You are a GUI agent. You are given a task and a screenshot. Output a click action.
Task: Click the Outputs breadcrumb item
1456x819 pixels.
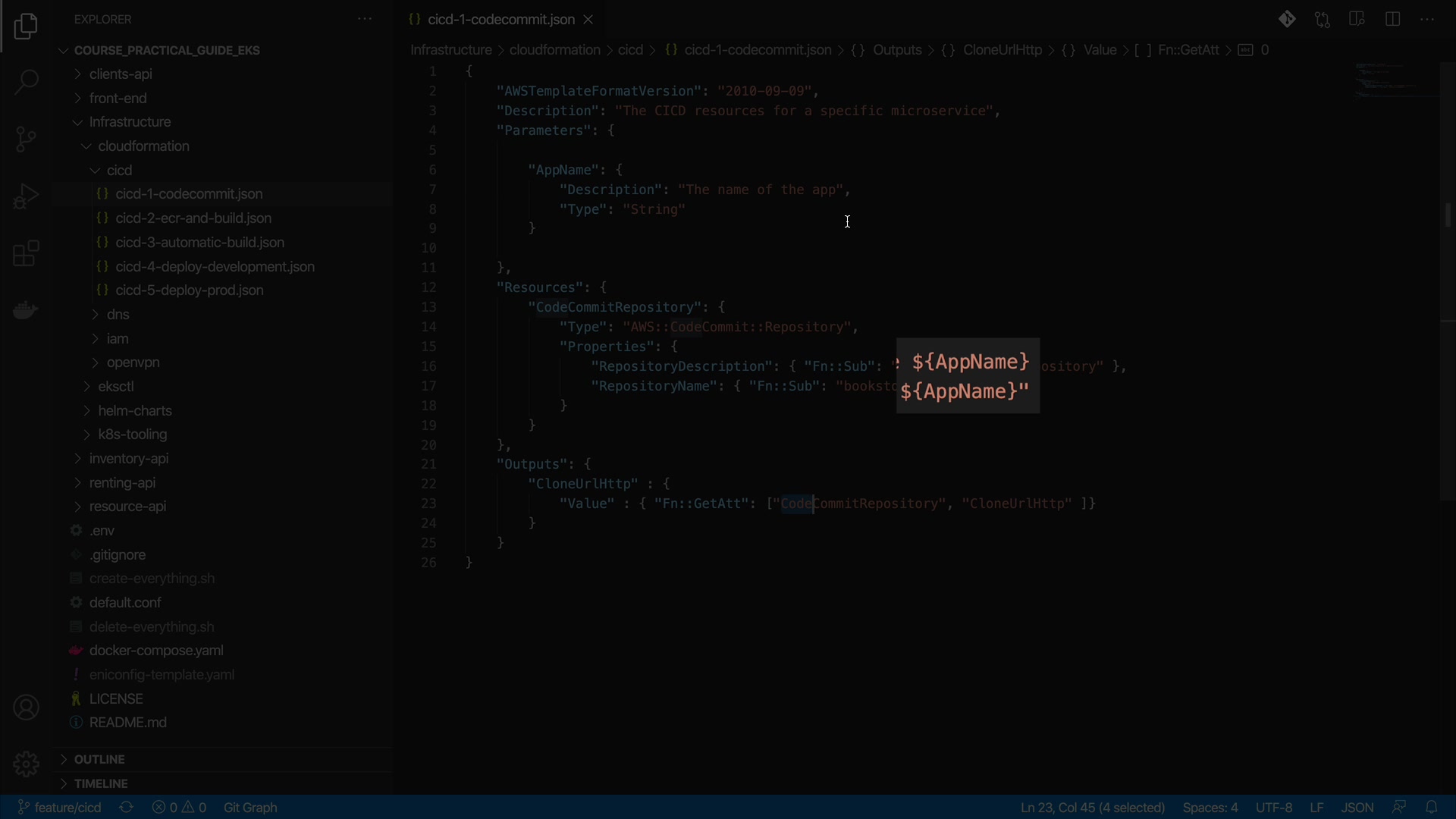pos(897,50)
